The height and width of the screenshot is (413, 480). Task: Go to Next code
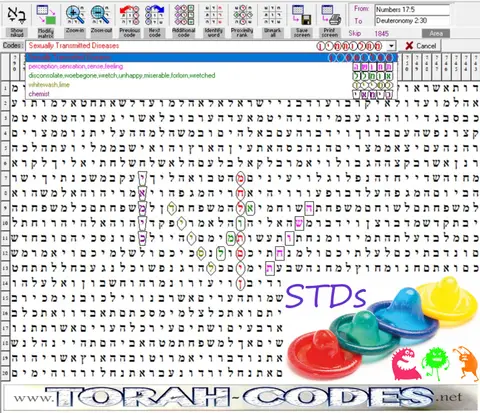155,15
